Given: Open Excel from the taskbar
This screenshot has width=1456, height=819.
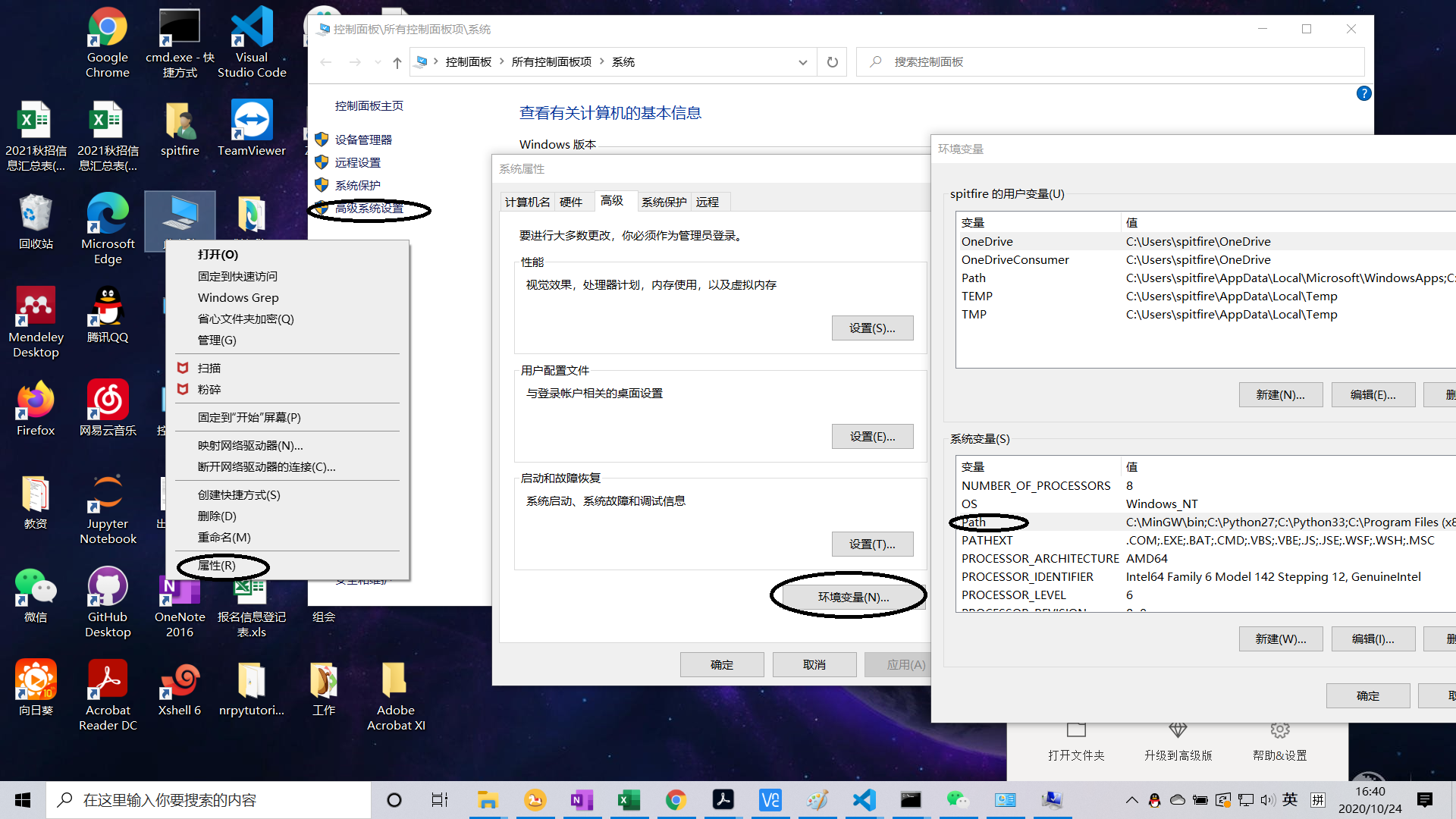Looking at the screenshot, I should click(629, 800).
